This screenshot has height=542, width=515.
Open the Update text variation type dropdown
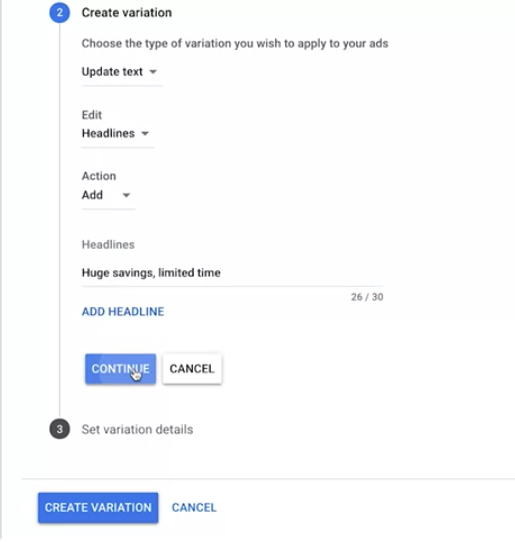coord(121,72)
